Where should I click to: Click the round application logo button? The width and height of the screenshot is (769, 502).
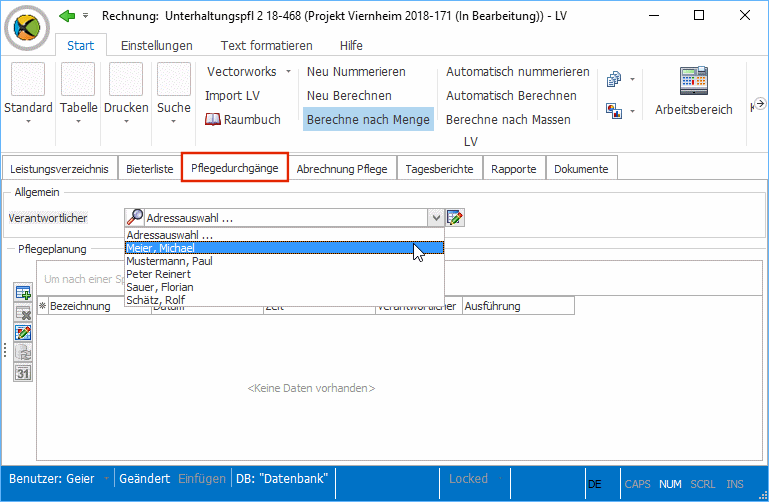click(x=27, y=28)
